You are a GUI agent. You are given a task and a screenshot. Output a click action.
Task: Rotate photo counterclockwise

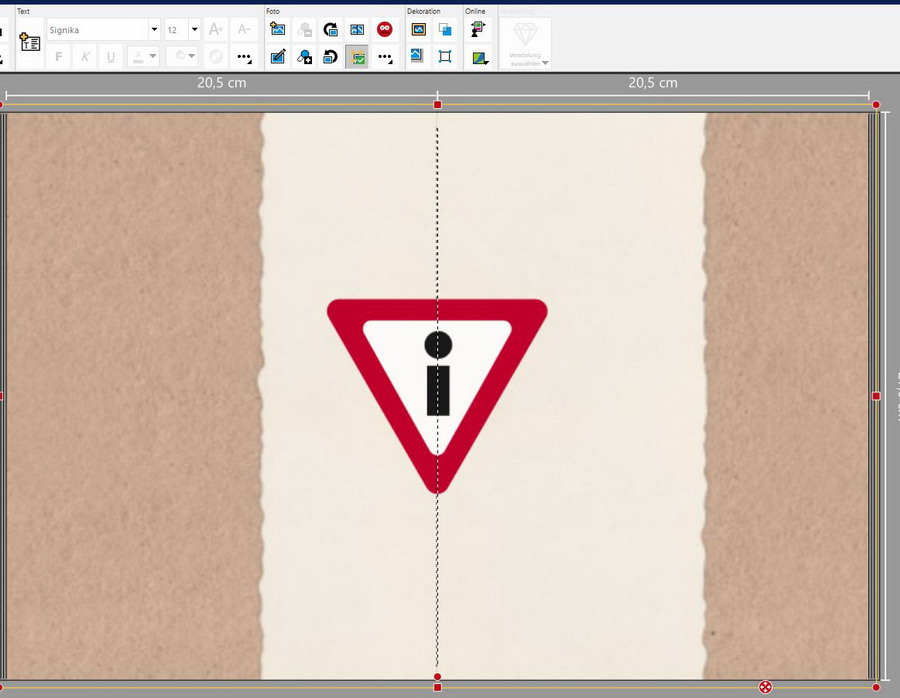331,57
